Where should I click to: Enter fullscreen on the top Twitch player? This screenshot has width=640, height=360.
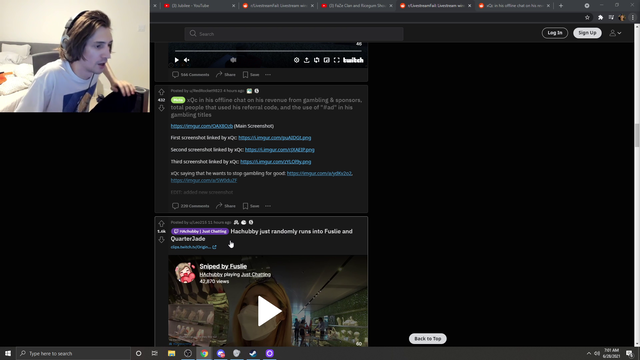click(x=336, y=60)
